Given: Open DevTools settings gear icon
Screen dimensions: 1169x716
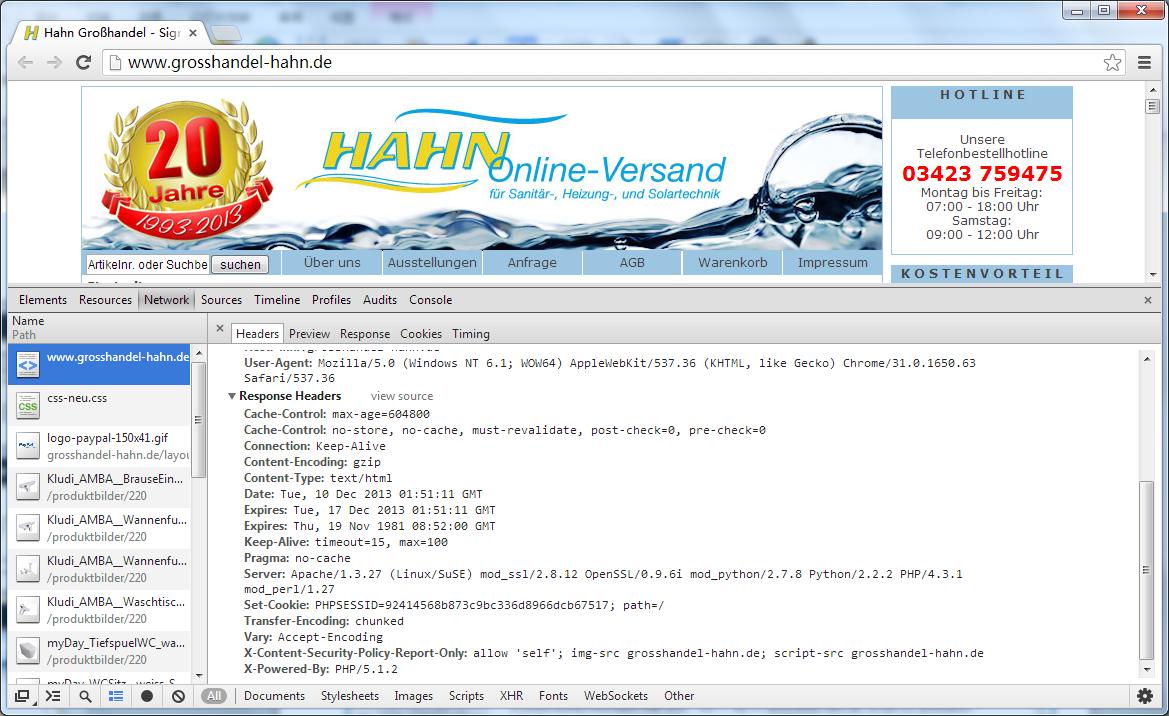Looking at the screenshot, I should pyautogui.click(x=1144, y=696).
